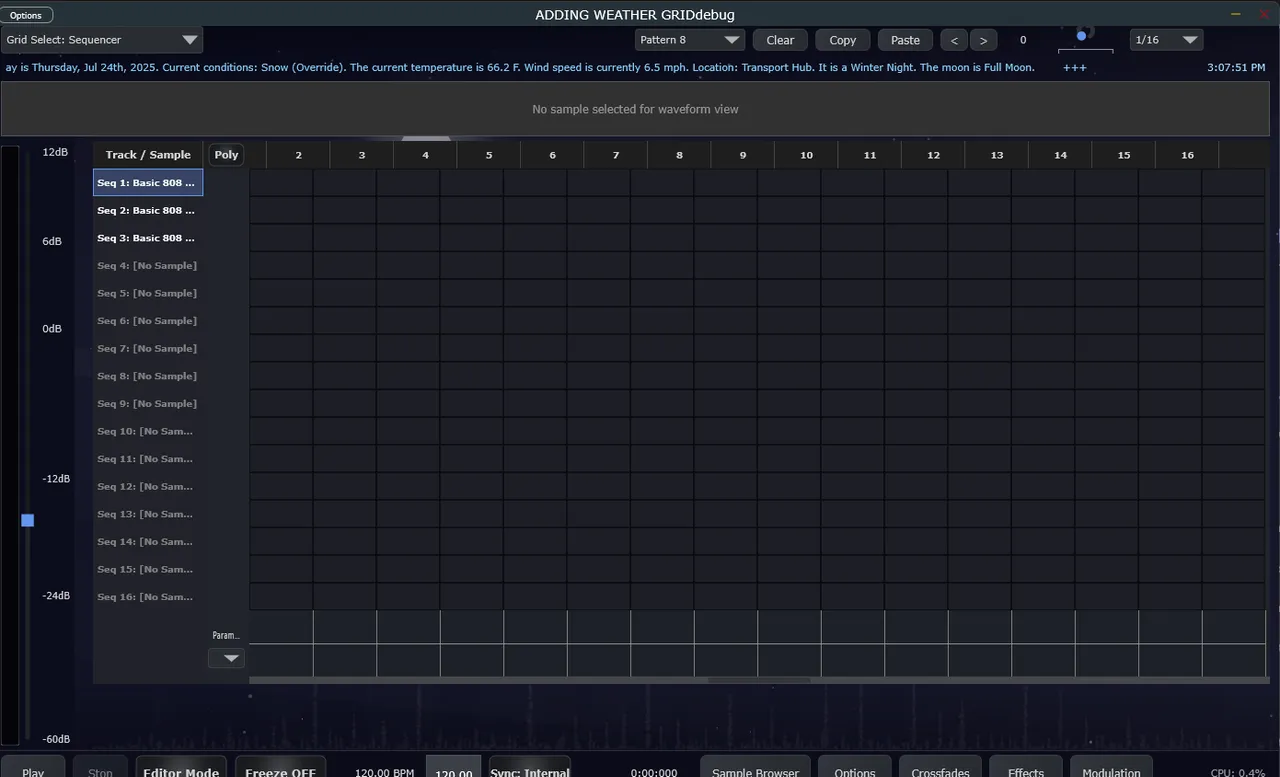Open Options menu in title bar
The image size is (1280, 777).
coord(27,15)
